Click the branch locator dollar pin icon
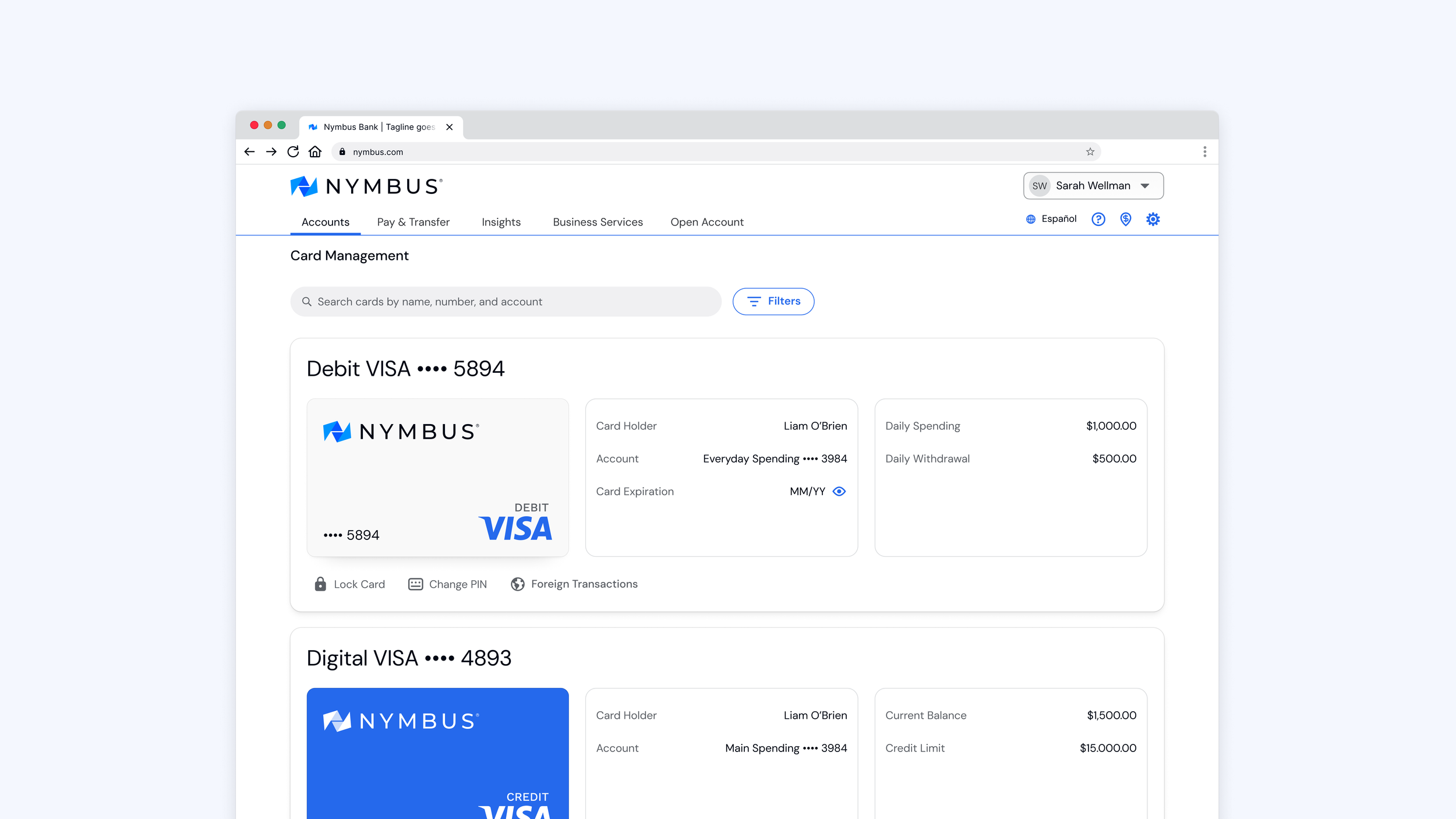This screenshot has width=1456, height=819. point(1125,219)
